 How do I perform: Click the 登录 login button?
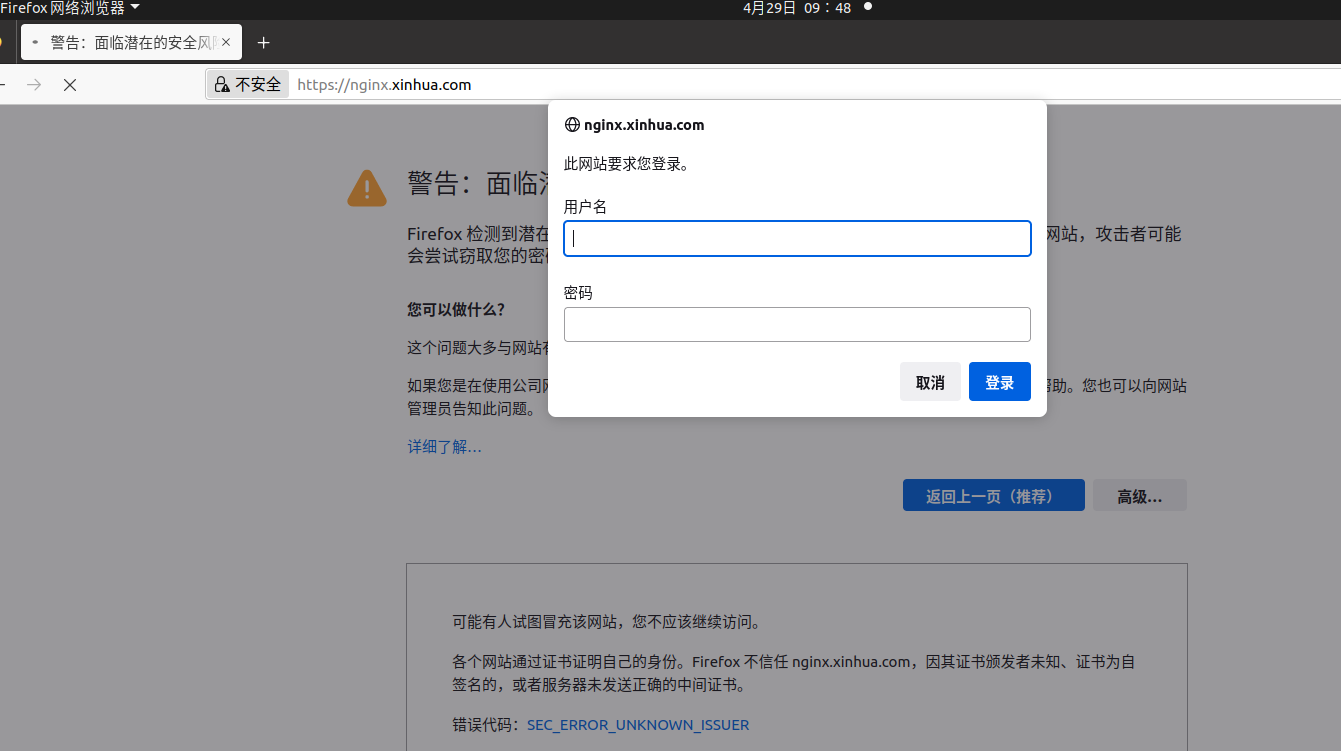point(1000,382)
